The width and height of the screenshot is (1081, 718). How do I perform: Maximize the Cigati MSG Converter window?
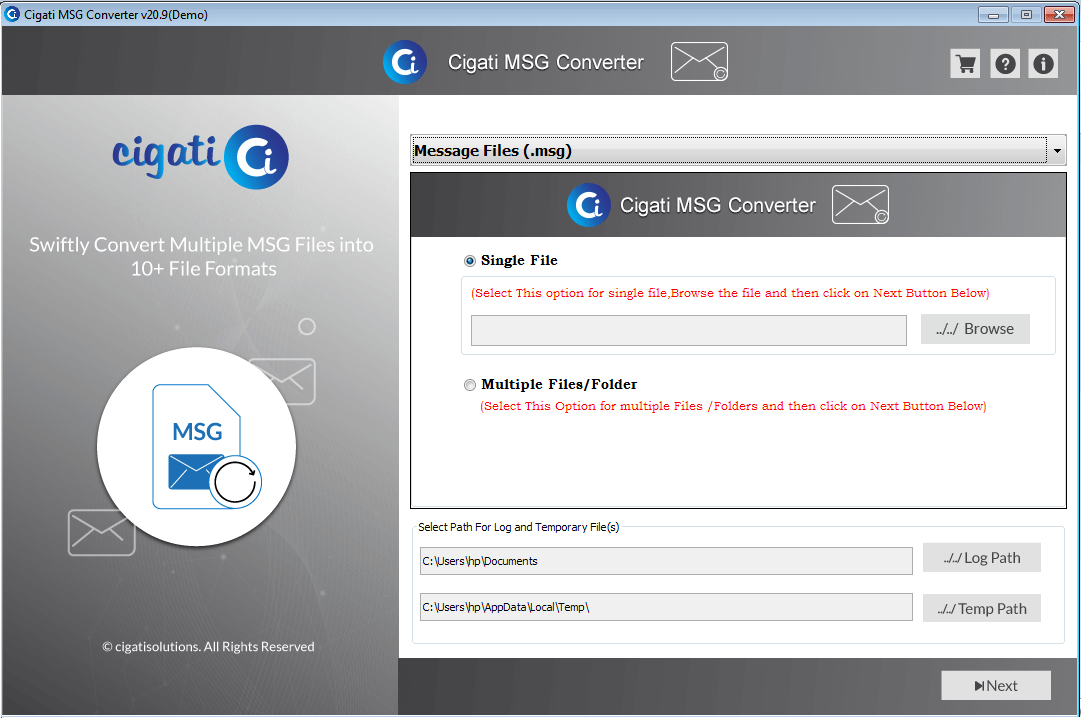point(1027,14)
